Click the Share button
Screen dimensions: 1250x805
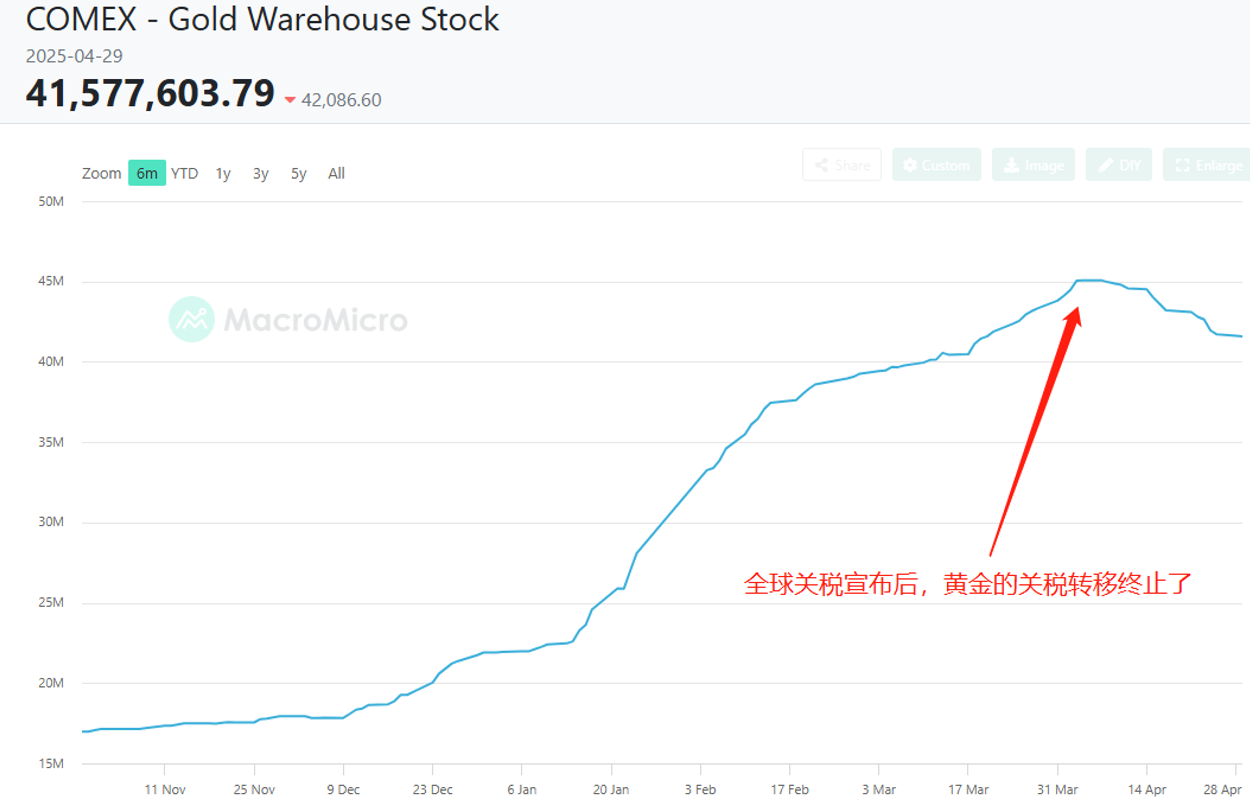pos(841,165)
